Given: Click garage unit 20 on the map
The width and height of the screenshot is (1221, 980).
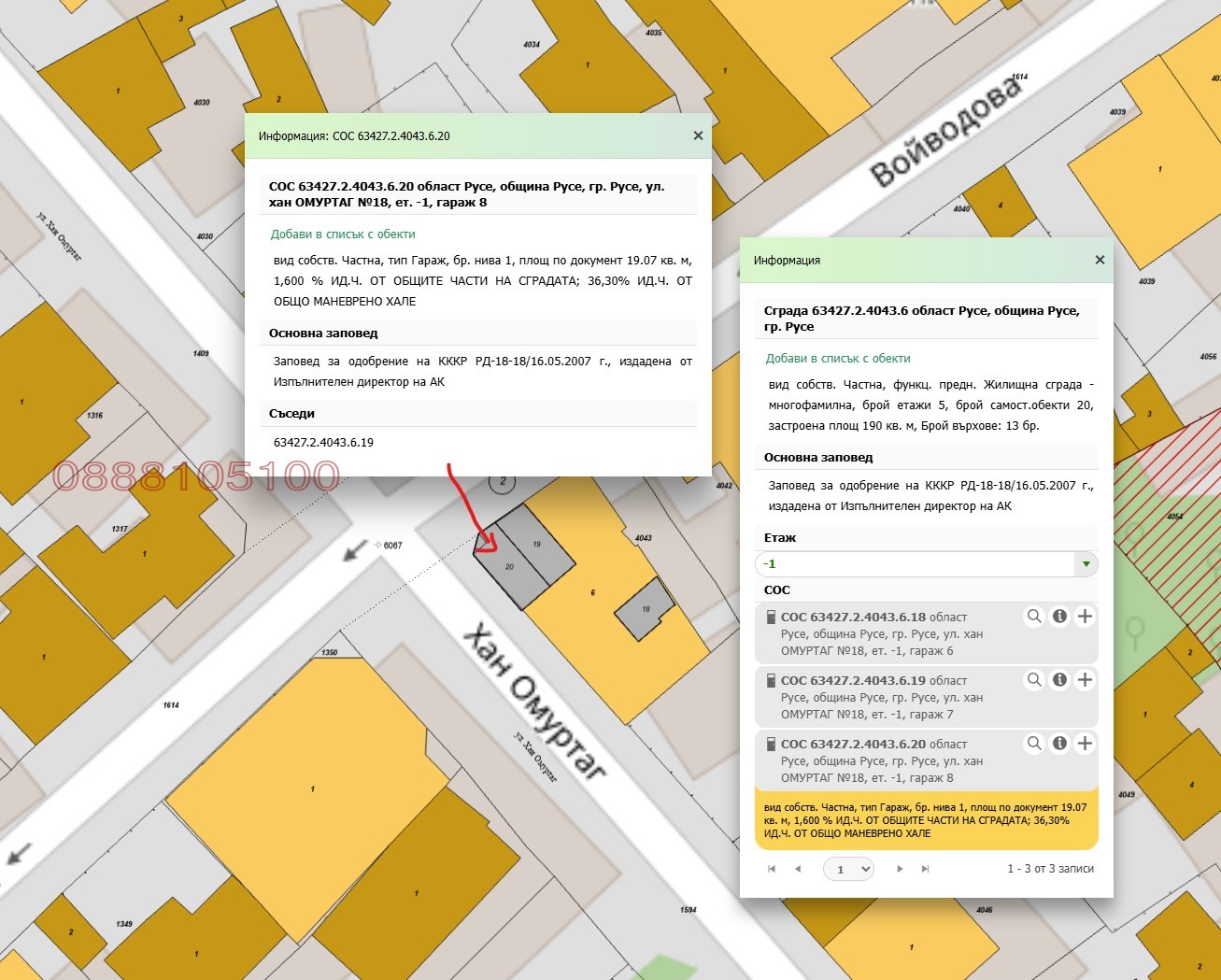Looking at the screenshot, I should [x=508, y=568].
